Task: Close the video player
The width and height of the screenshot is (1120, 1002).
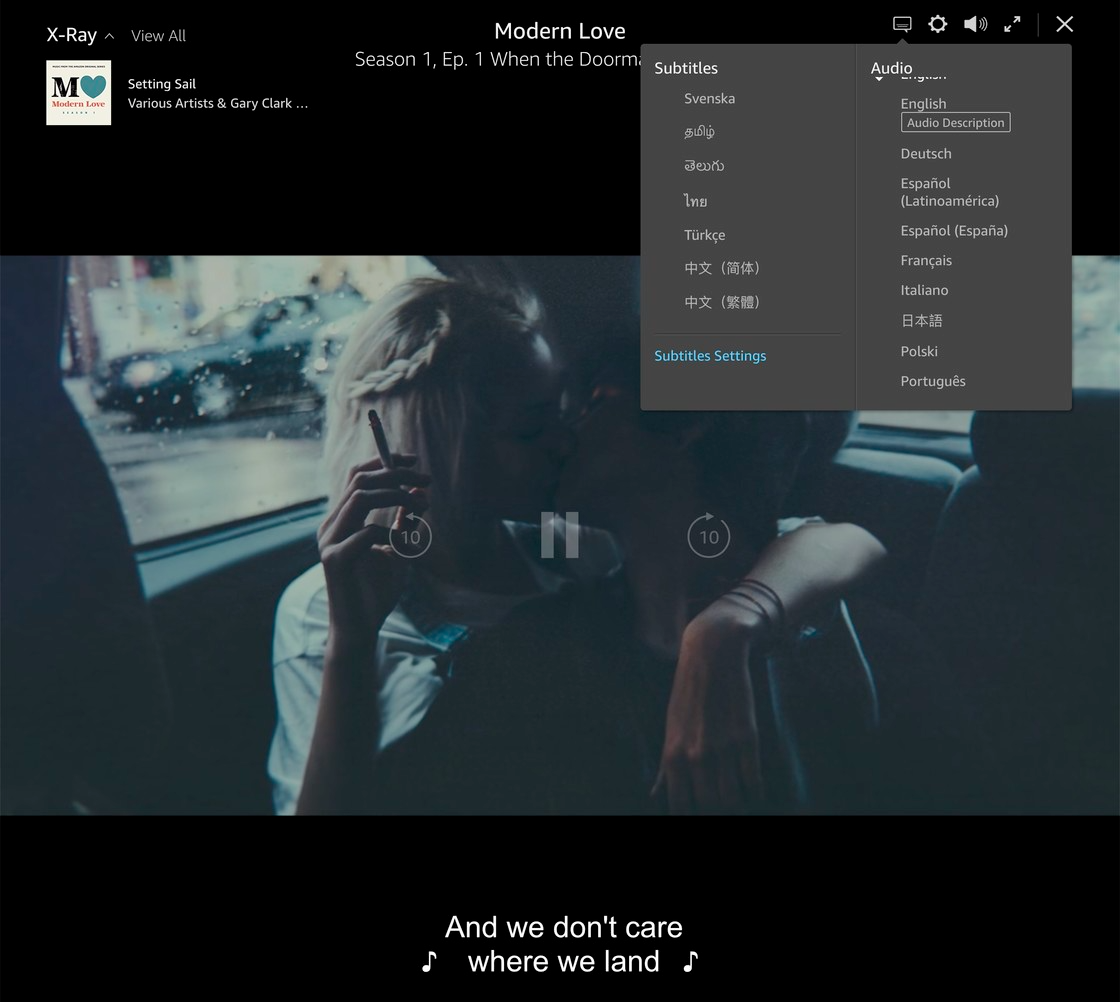Action: [1064, 24]
